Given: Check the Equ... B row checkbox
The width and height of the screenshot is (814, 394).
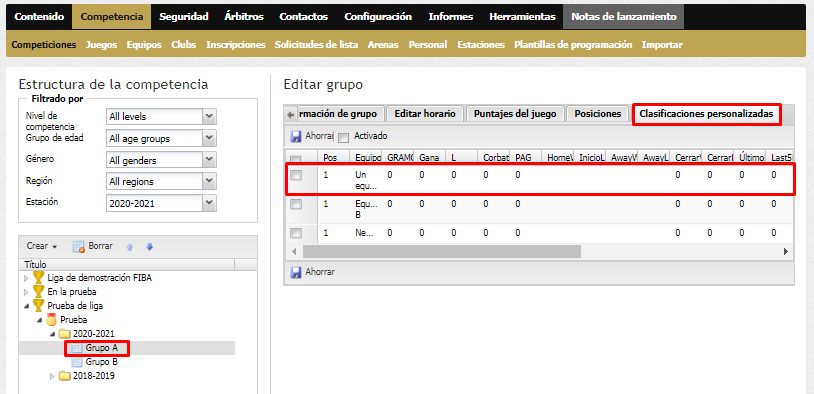Looking at the screenshot, I should click(296, 205).
